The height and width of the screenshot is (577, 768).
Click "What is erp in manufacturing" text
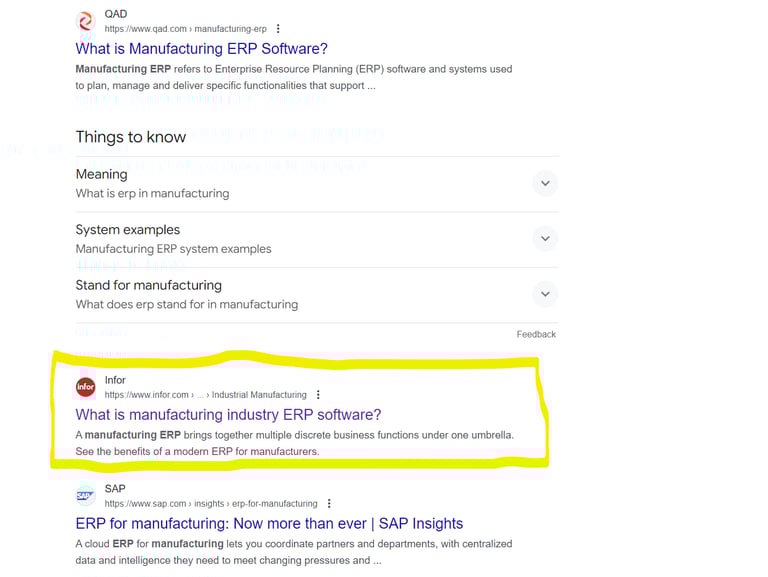tap(152, 193)
